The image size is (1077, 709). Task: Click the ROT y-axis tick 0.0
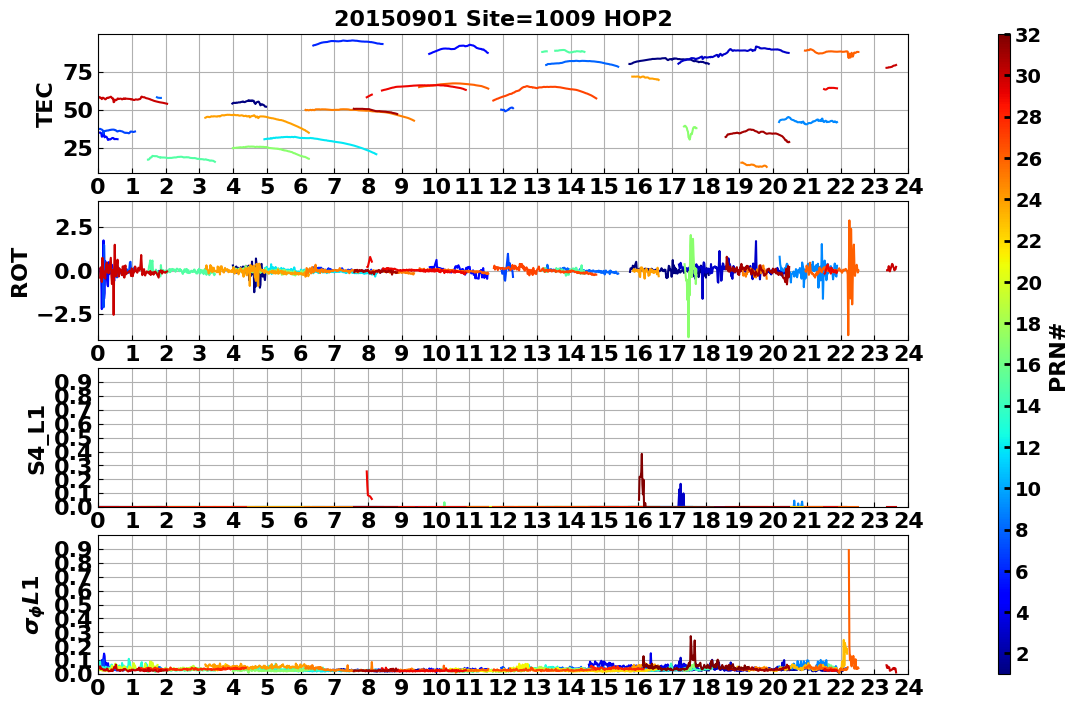click(x=73, y=271)
